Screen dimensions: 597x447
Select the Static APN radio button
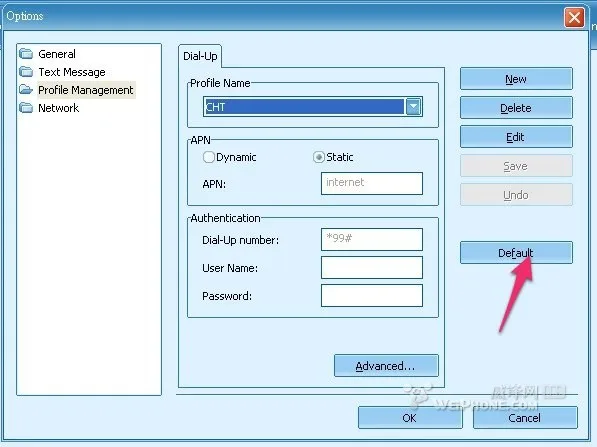[318, 157]
